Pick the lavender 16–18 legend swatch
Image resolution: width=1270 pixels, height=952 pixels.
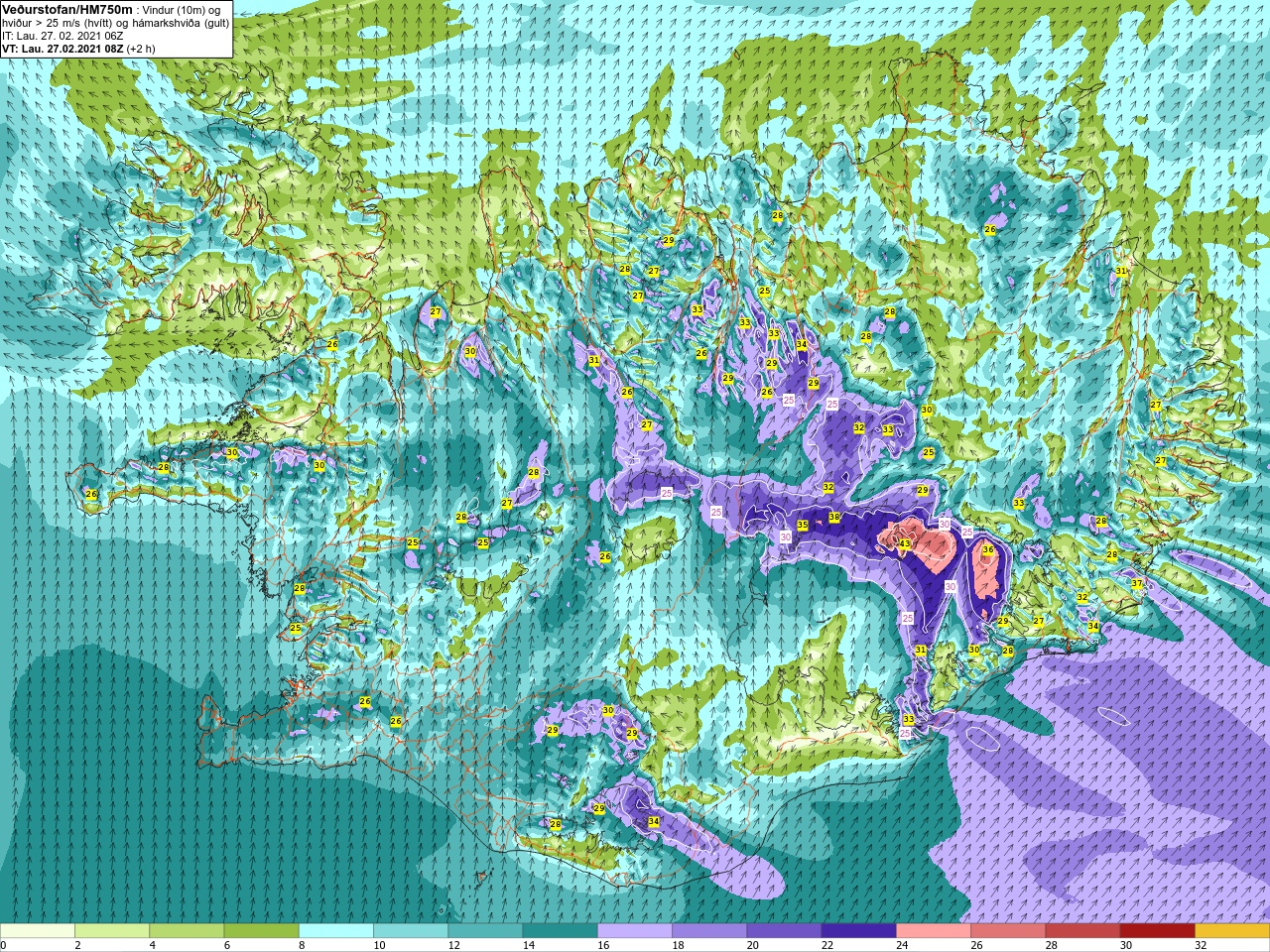click(x=635, y=931)
